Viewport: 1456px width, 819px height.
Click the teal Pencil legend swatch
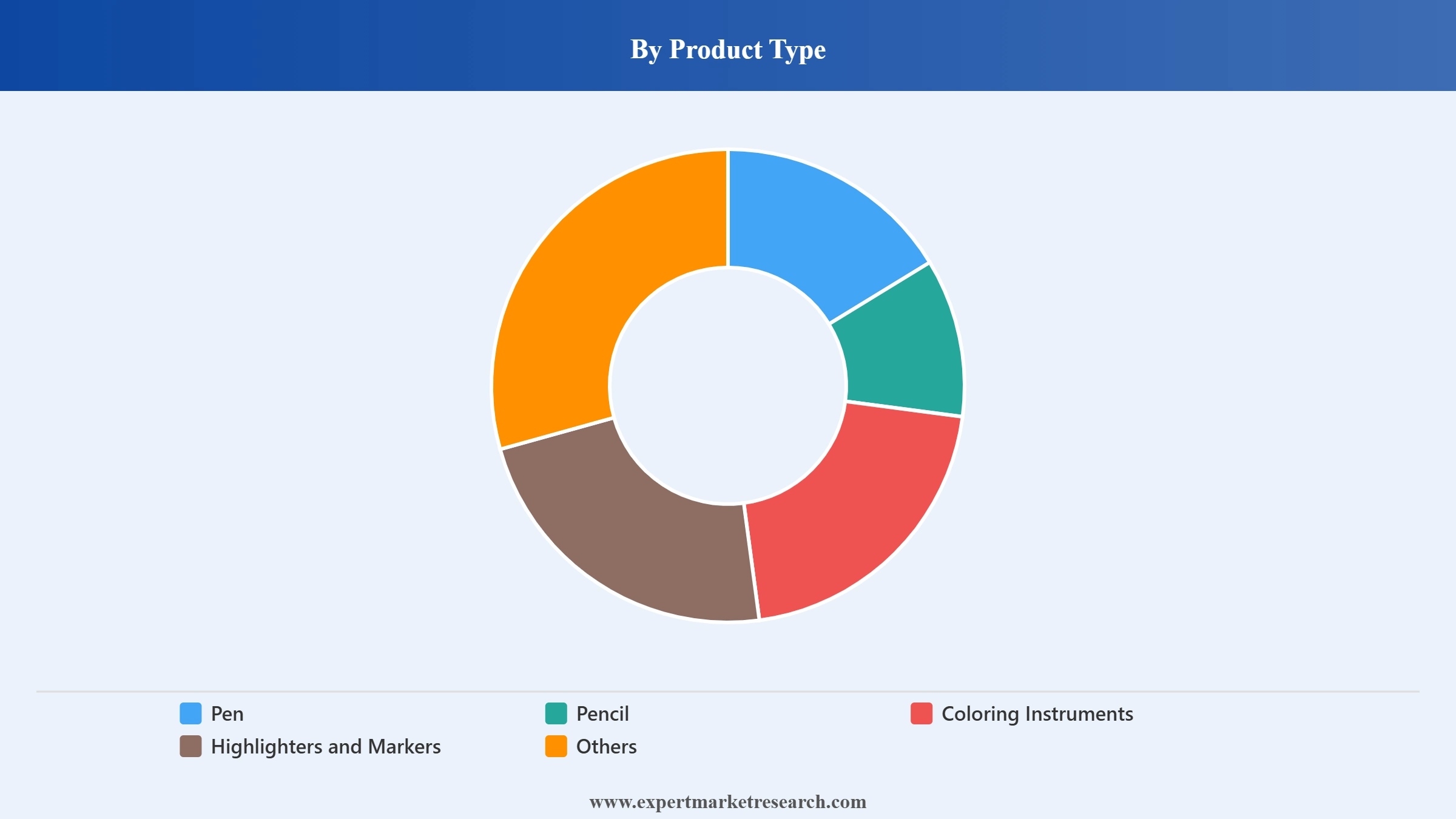[556, 713]
